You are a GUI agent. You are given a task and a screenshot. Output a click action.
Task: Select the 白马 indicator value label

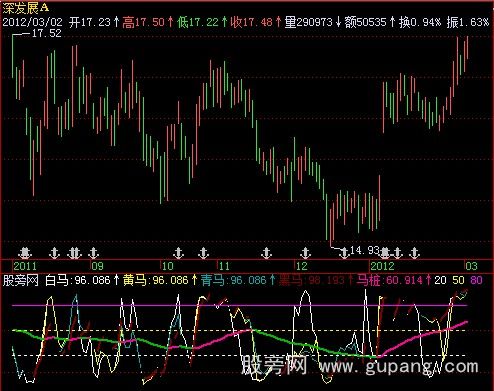[78, 280]
